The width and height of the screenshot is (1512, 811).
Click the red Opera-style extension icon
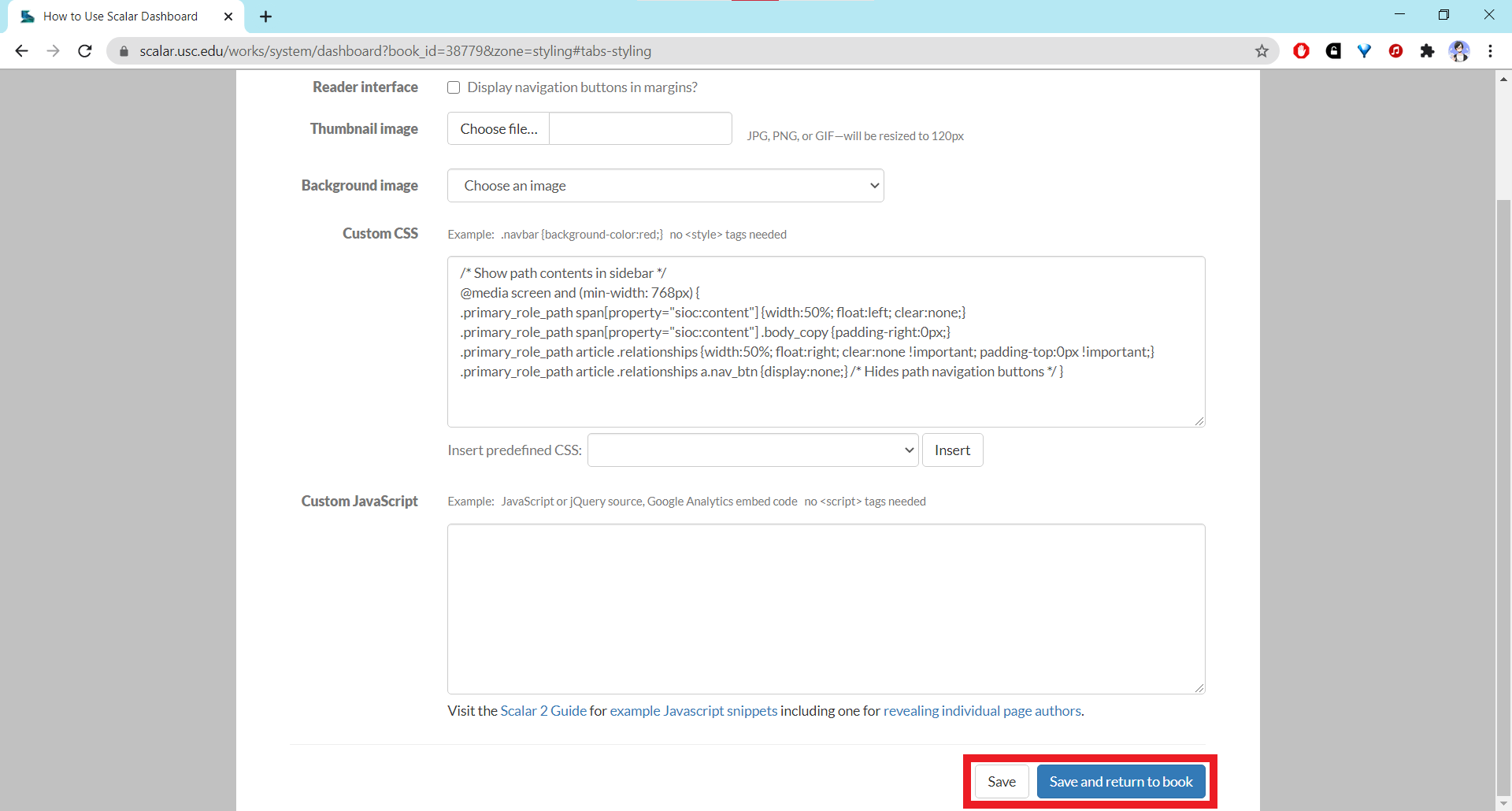click(1301, 51)
